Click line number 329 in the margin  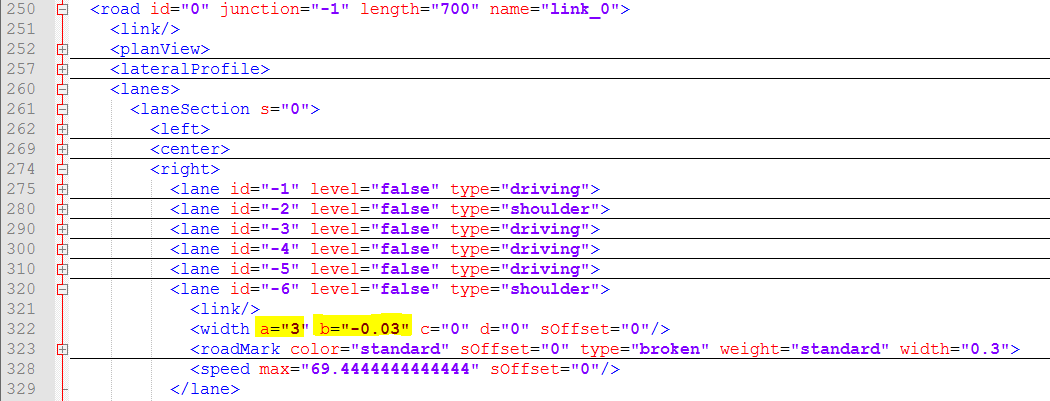[21, 389]
